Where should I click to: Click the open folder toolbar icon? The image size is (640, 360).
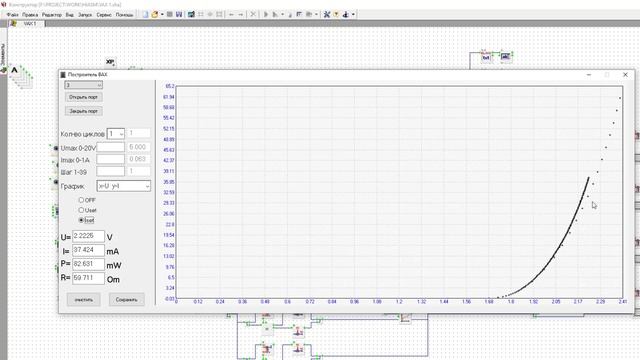coord(155,14)
